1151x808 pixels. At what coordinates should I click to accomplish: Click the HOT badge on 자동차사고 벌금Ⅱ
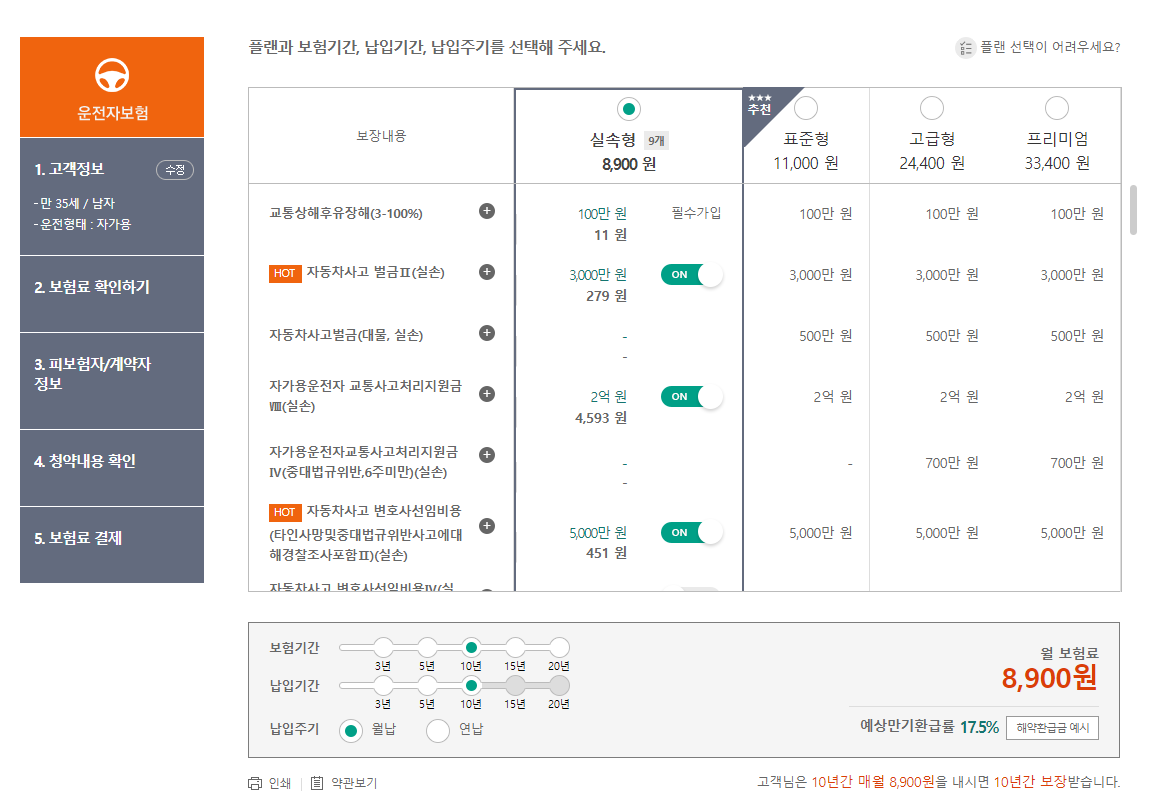pos(285,274)
